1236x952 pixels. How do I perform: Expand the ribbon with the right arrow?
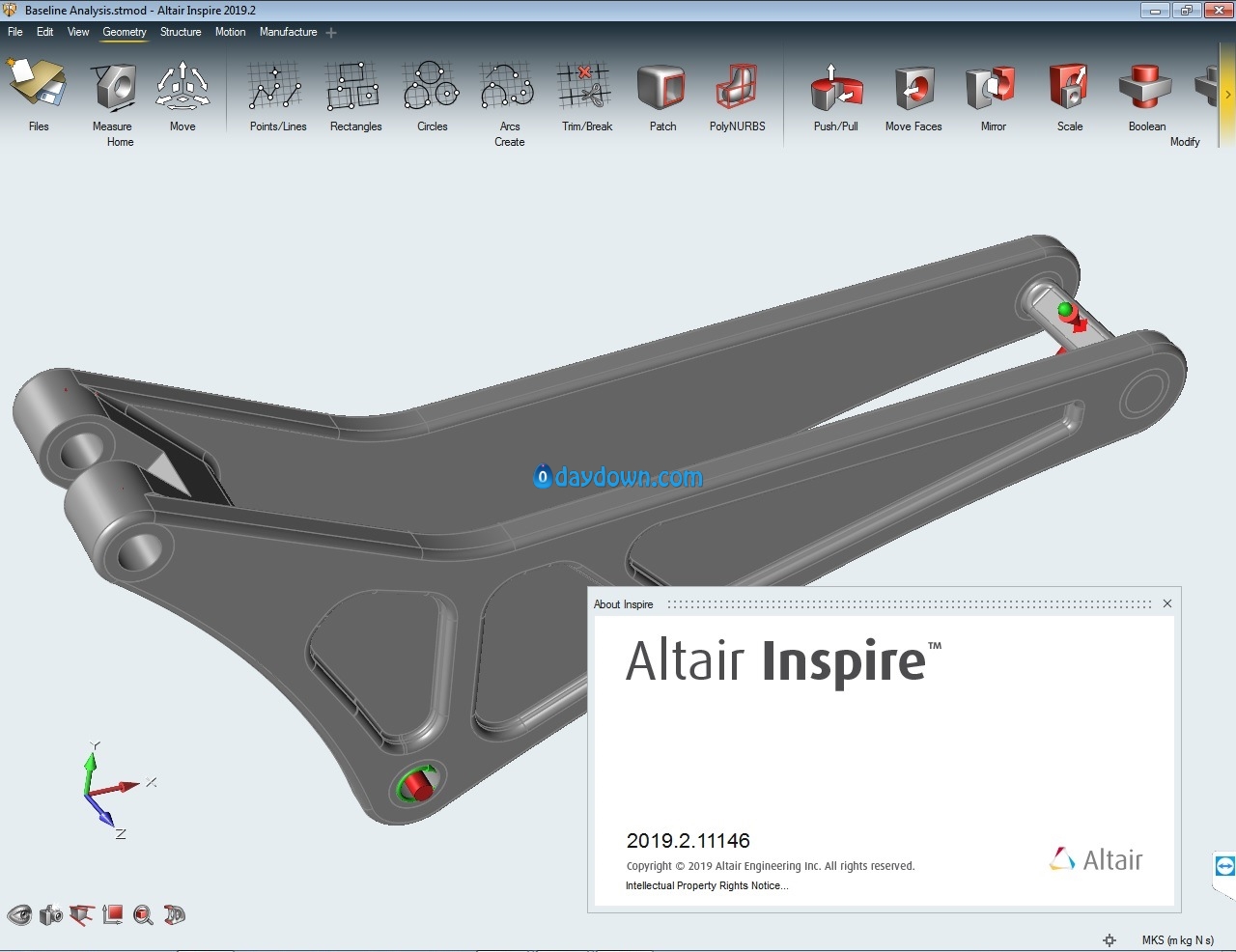[x=1227, y=95]
